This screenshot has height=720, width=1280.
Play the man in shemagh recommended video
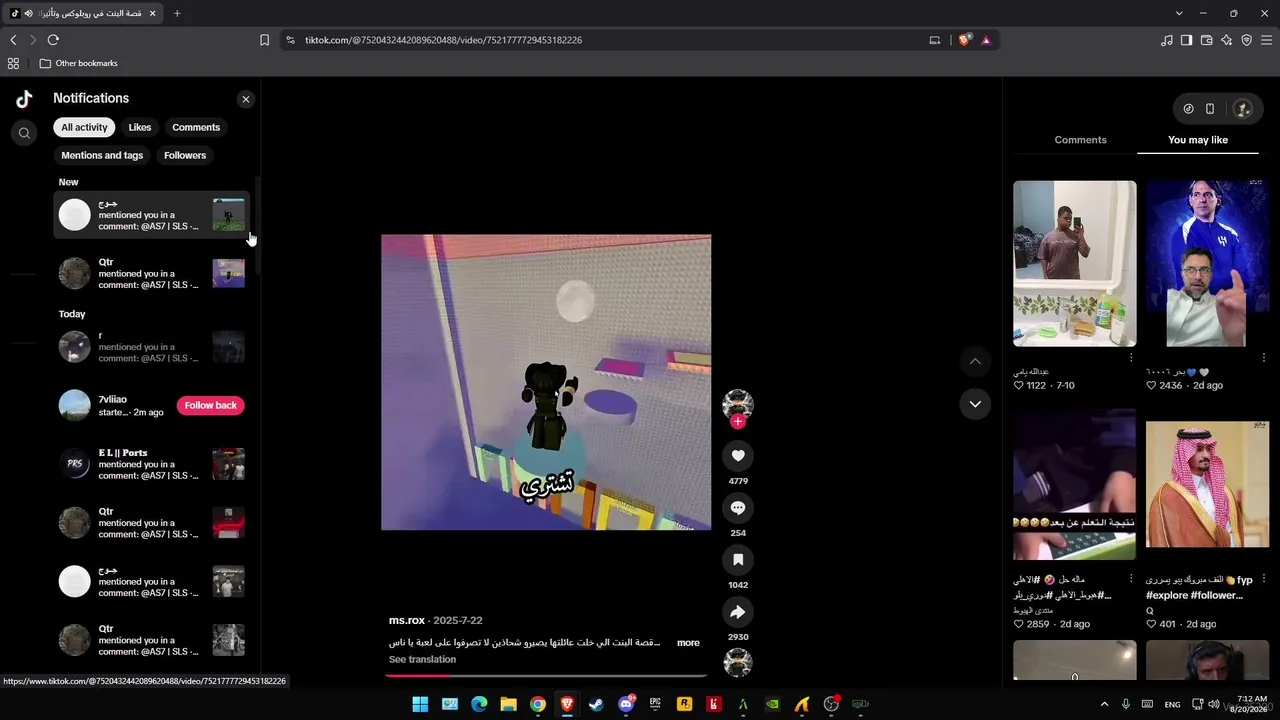pos(1207,485)
